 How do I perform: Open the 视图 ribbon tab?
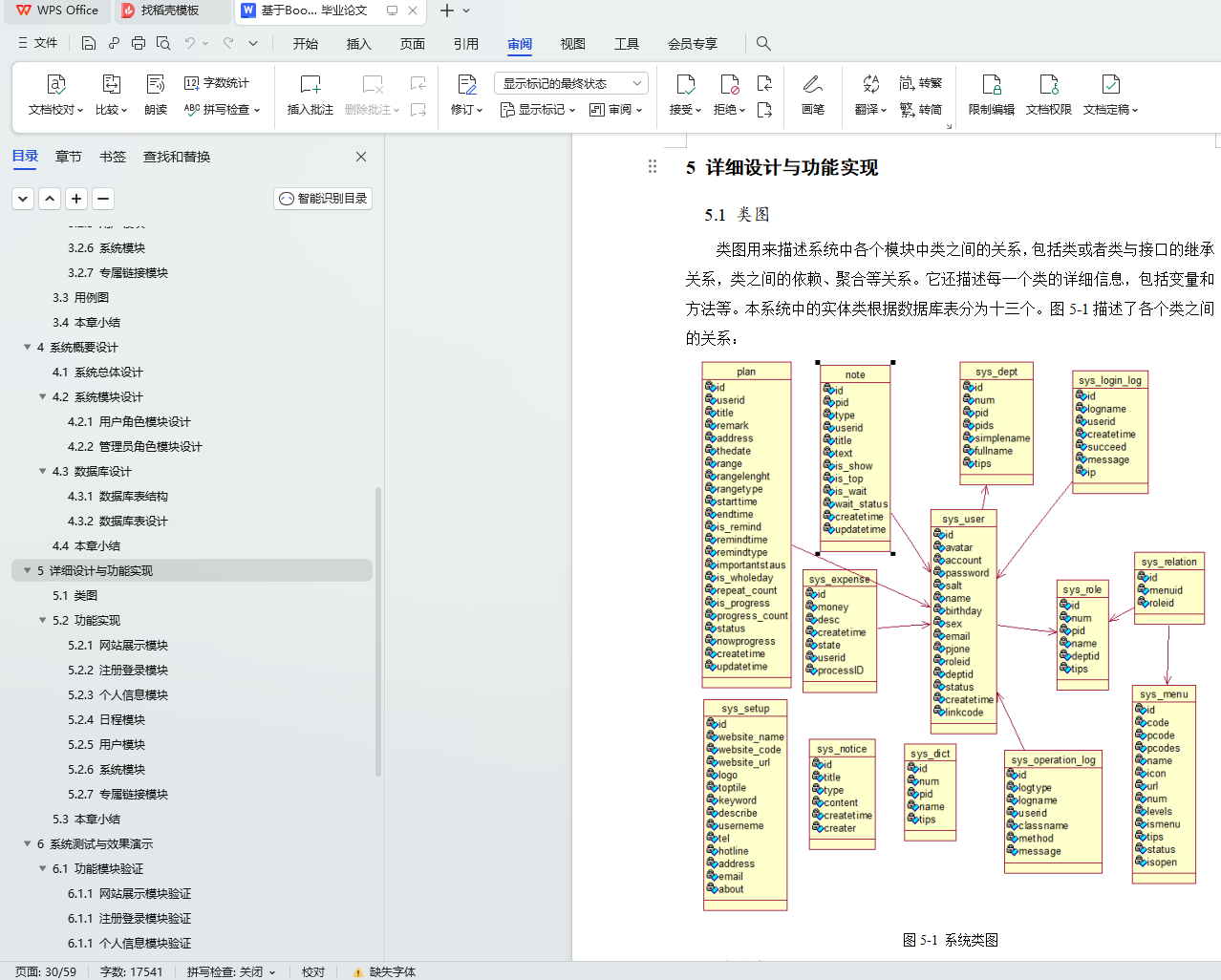(x=573, y=43)
